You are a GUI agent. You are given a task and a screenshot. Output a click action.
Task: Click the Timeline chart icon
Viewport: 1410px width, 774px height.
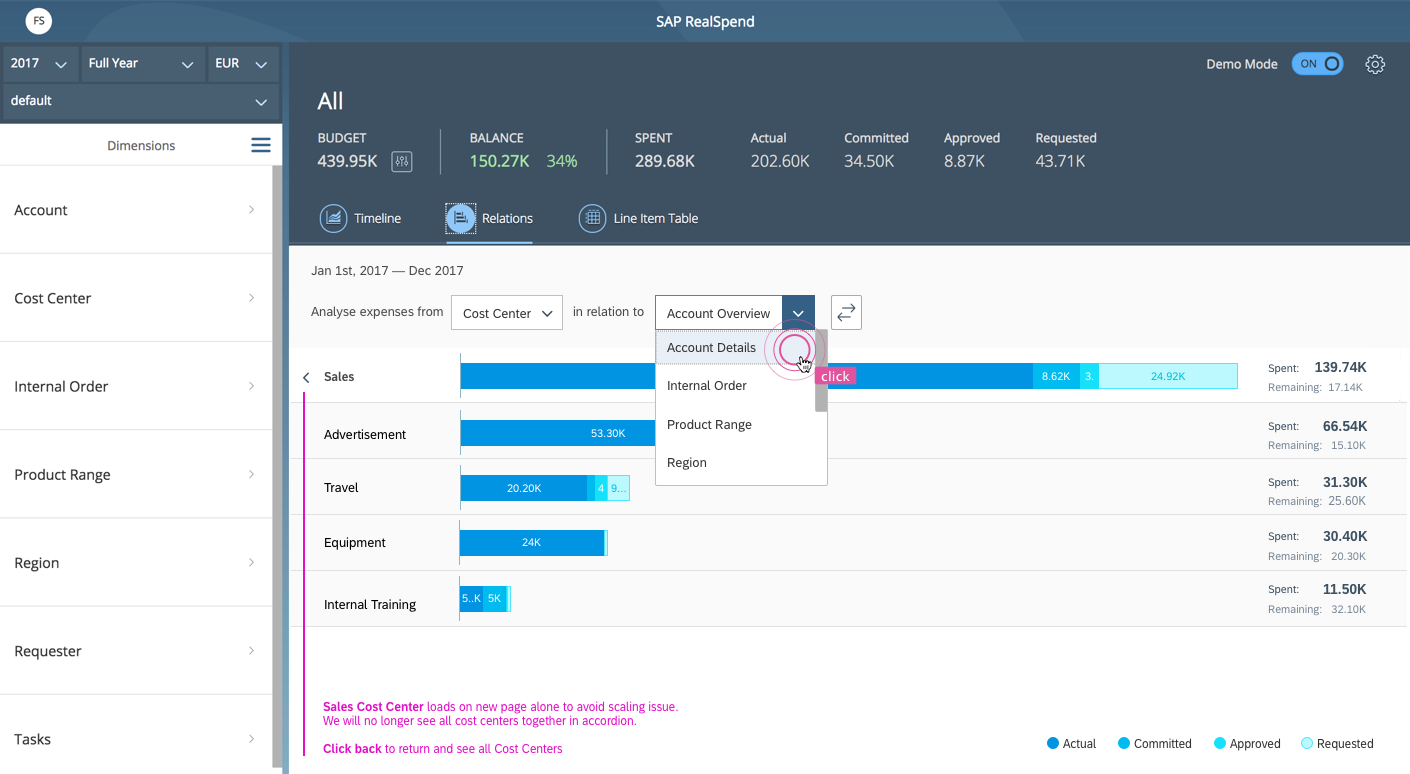tap(333, 218)
